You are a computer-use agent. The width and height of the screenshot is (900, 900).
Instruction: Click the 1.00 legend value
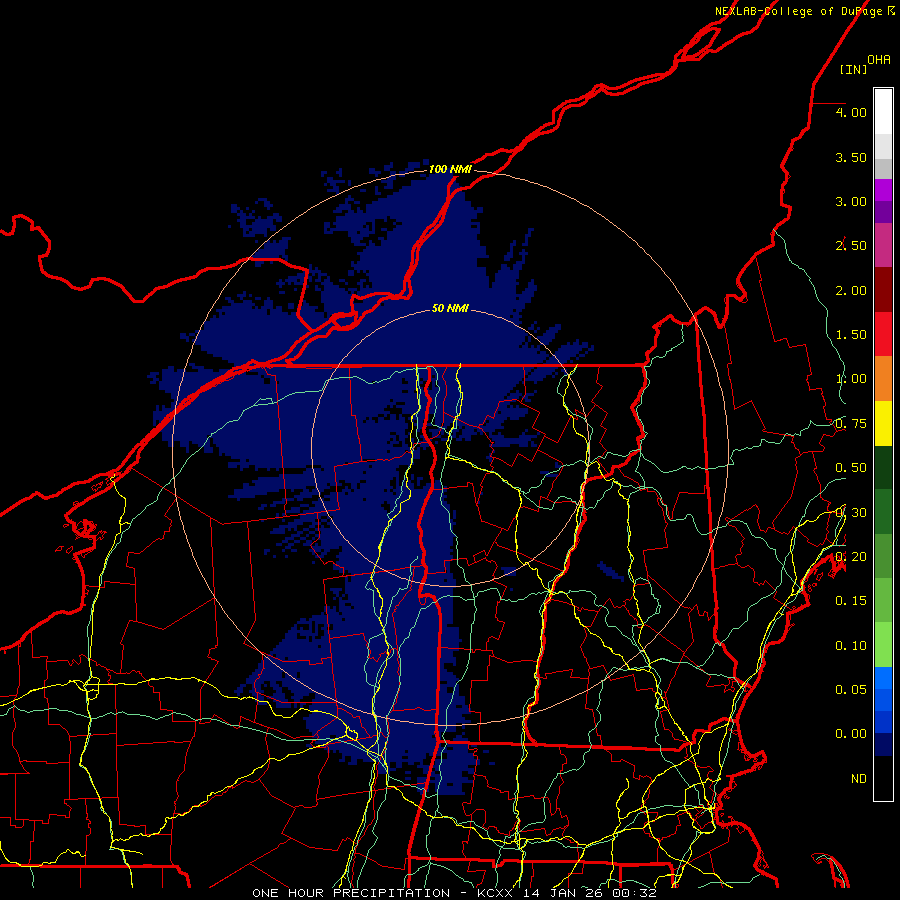tap(851, 379)
